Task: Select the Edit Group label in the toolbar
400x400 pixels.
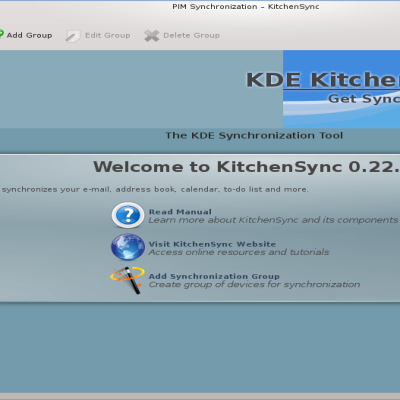Action: click(108, 35)
